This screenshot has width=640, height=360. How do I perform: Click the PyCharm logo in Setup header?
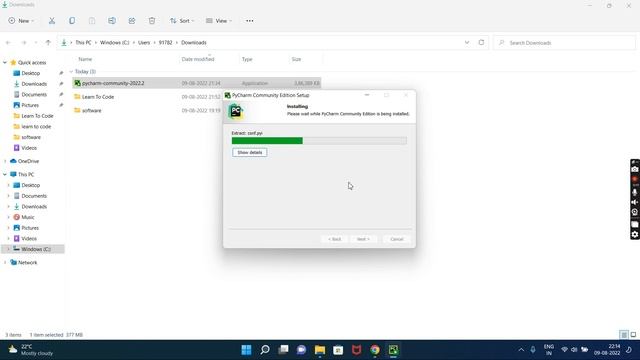click(236, 111)
